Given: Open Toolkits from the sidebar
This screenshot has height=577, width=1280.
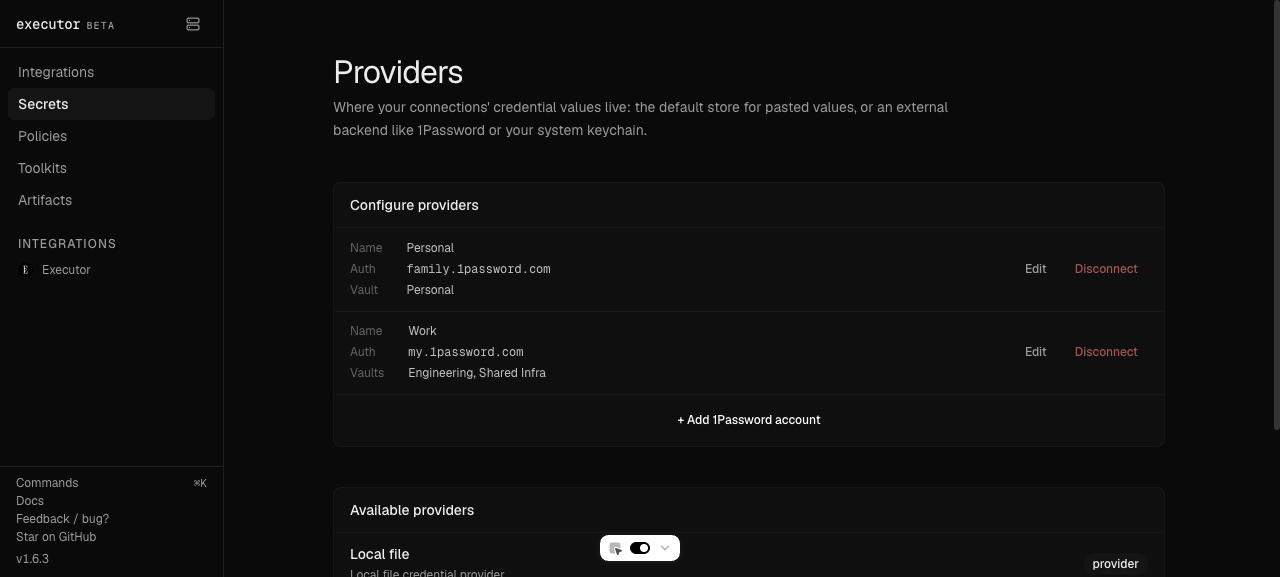Looking at the screenshot, I should coord(111,168).
